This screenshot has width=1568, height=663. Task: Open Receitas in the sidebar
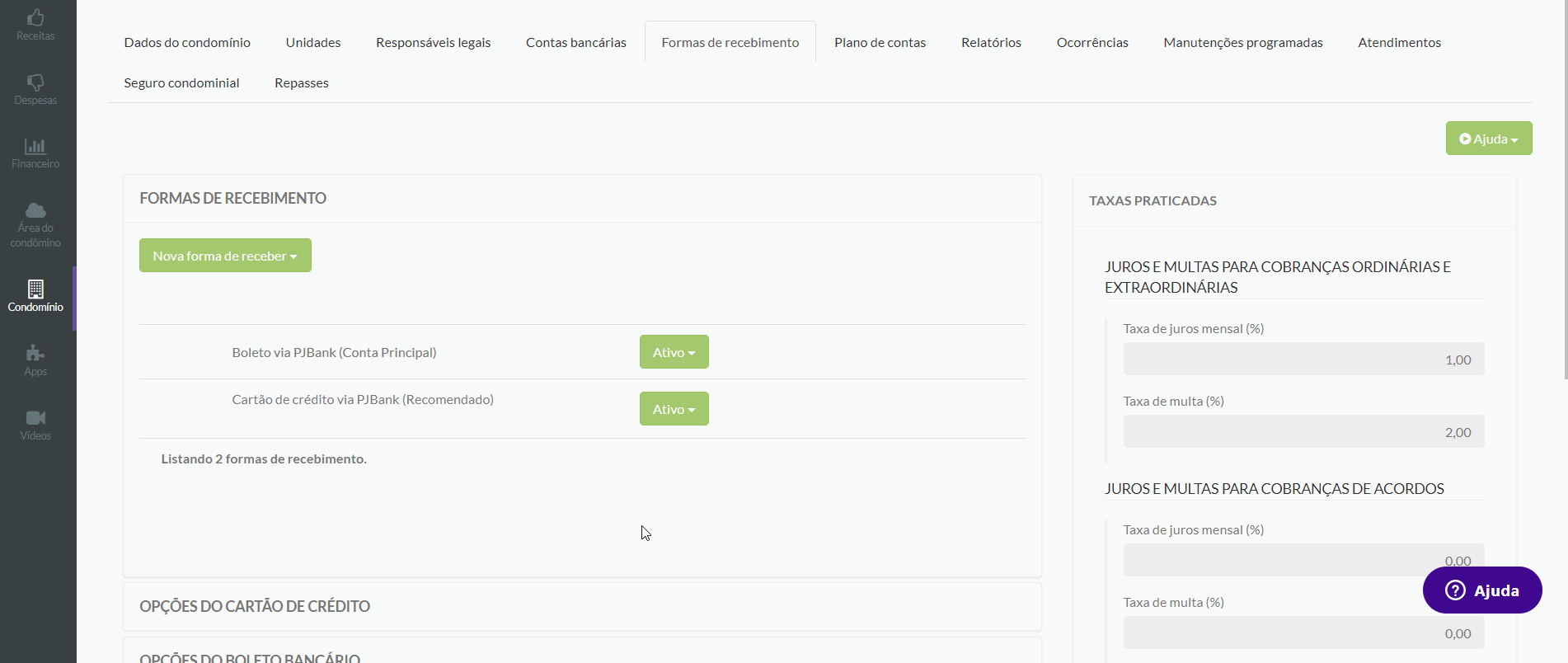point(35,25)
